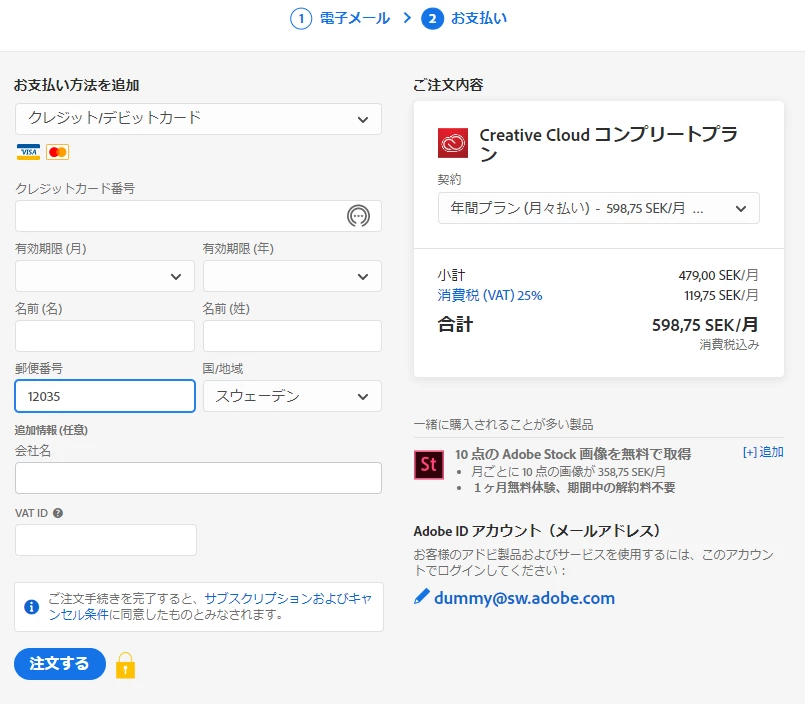Click the 119,75 SEK/月 tax value

pos(721,295)
